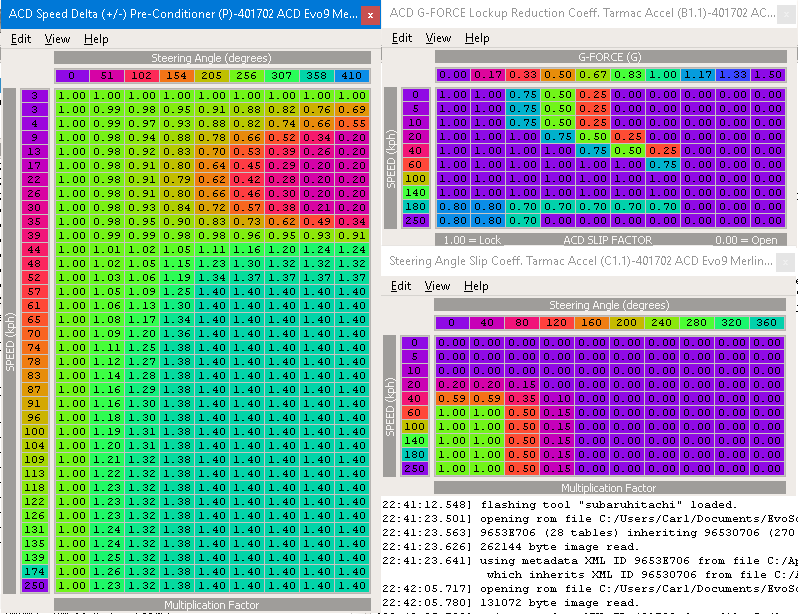The height and width of the screenshot is (614, 798).
Task: Open Help menu in Steering Angle Slip window
Action: click(477, 286)
